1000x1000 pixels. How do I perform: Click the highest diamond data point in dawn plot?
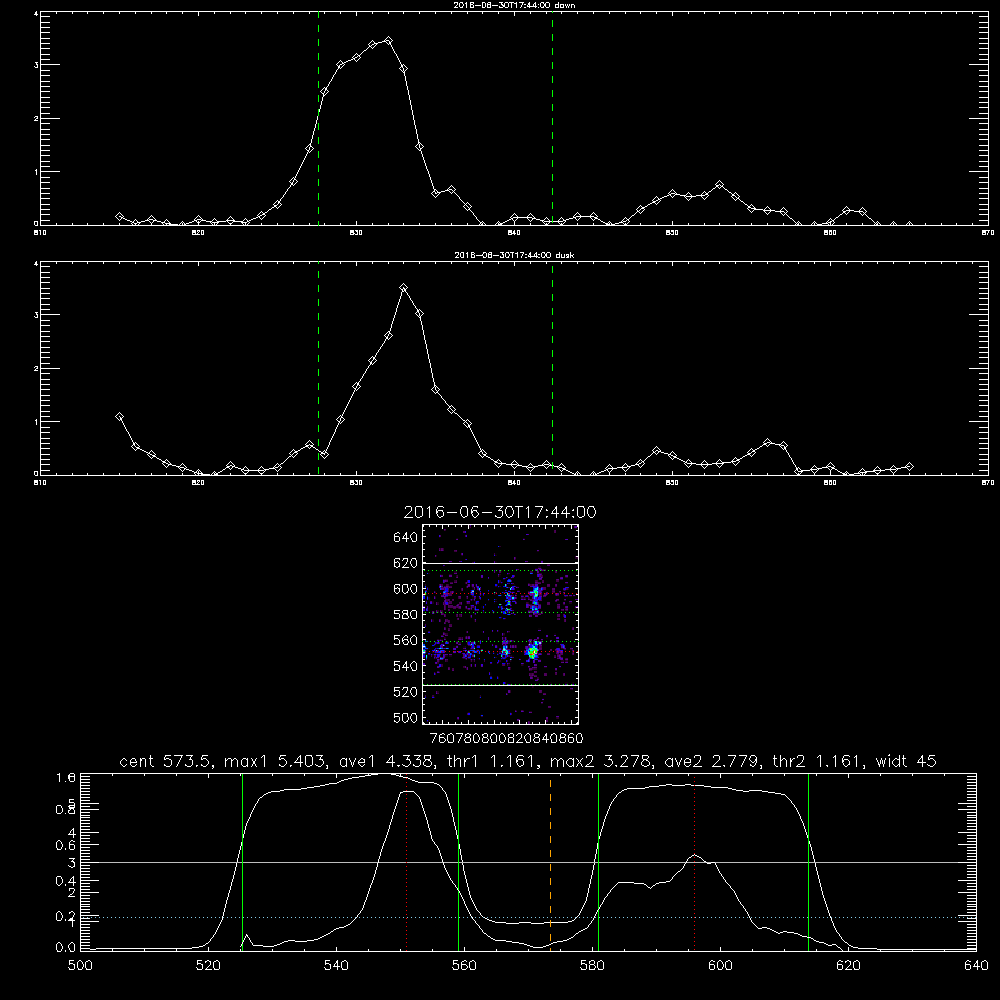388,41
